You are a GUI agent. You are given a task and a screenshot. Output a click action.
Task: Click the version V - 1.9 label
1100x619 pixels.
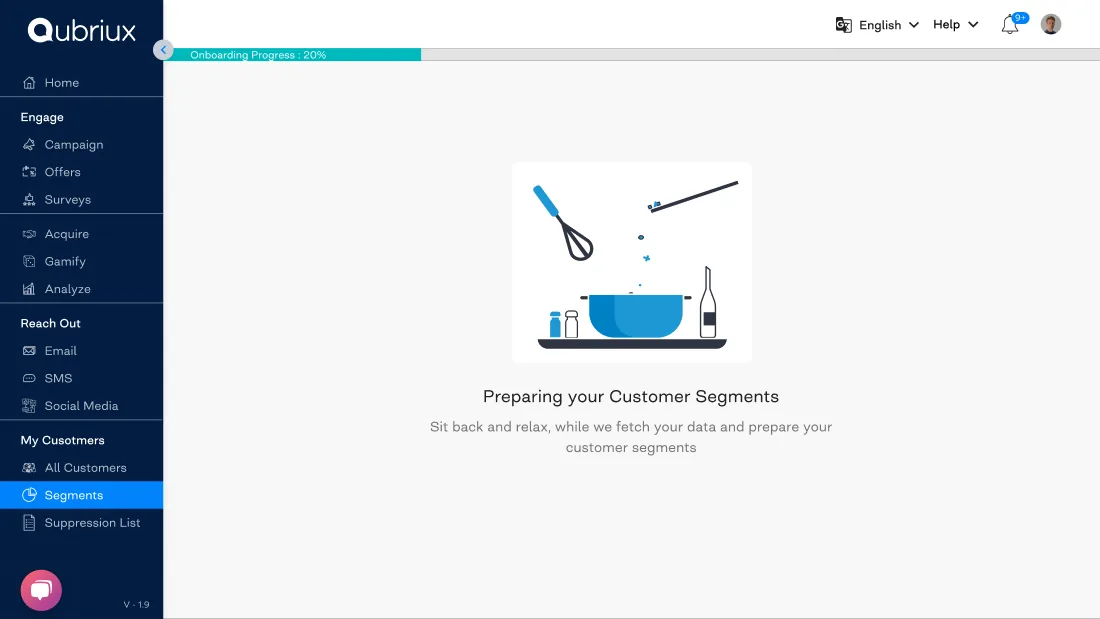coord(136,604)
